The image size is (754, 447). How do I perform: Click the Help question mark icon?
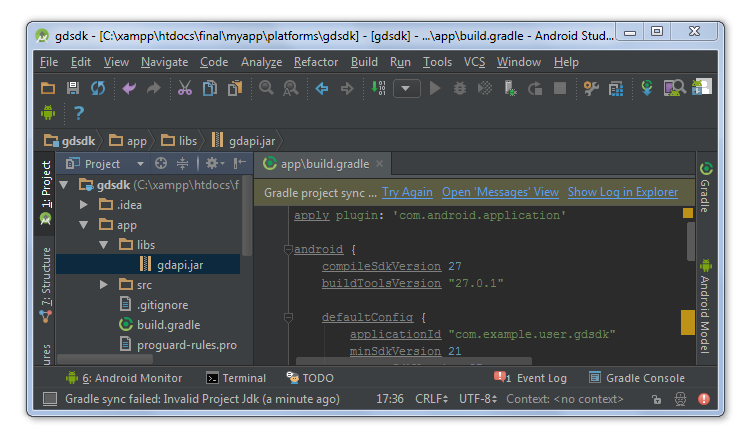click(78, 113)
